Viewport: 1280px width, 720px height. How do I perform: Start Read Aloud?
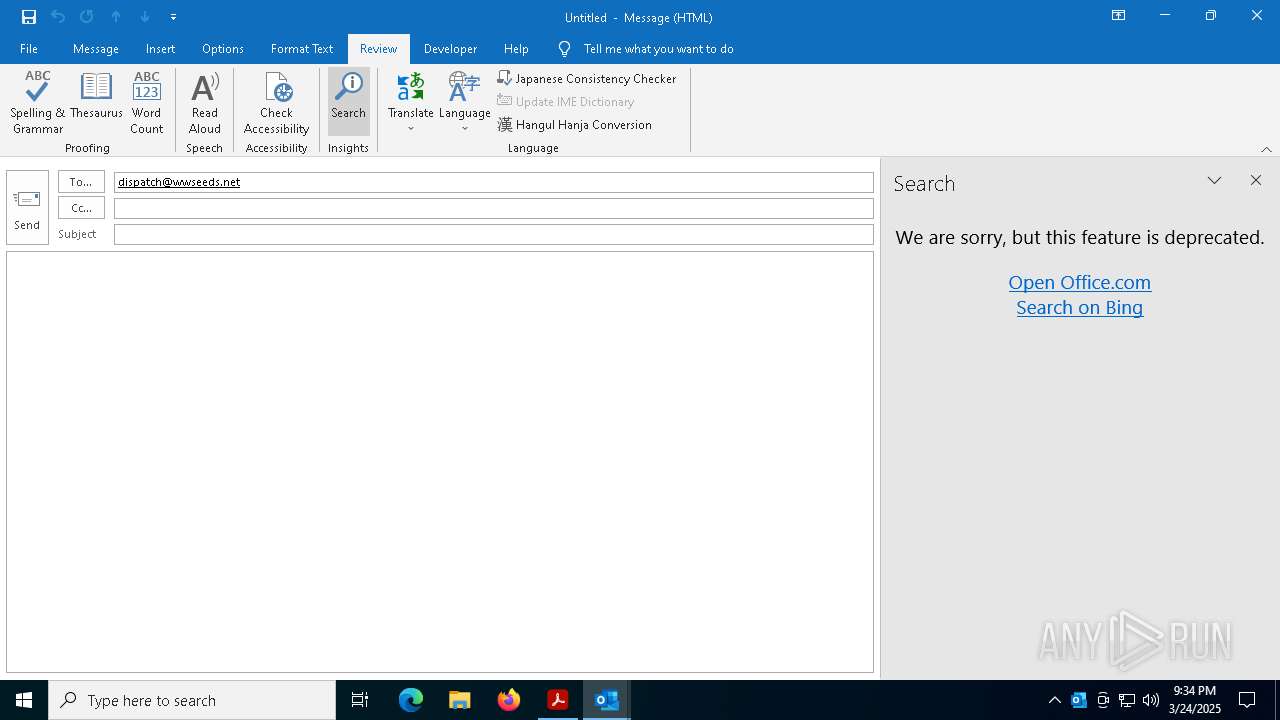(205, 102)
